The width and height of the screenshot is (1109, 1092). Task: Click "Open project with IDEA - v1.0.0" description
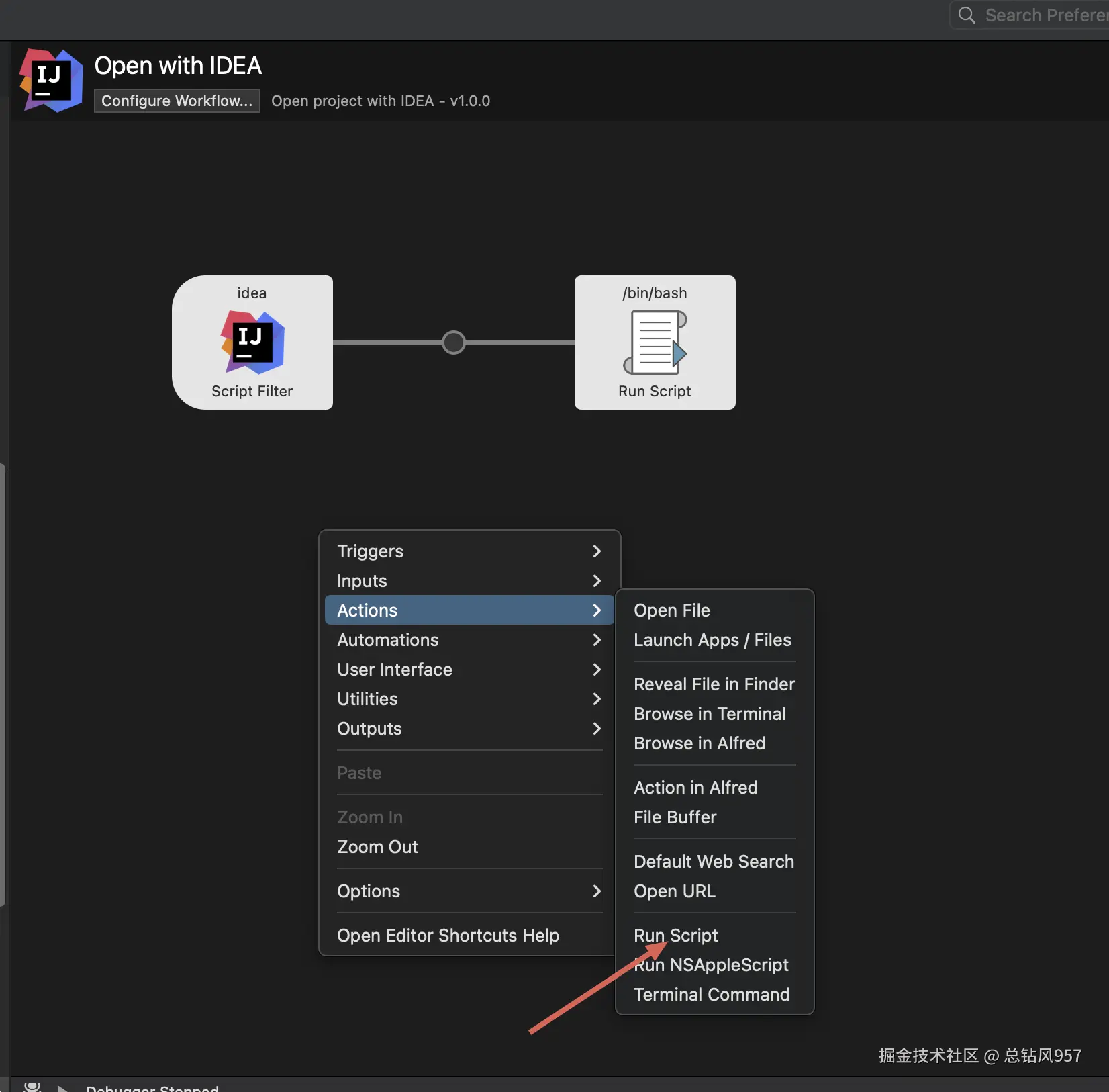pos(381,101)
